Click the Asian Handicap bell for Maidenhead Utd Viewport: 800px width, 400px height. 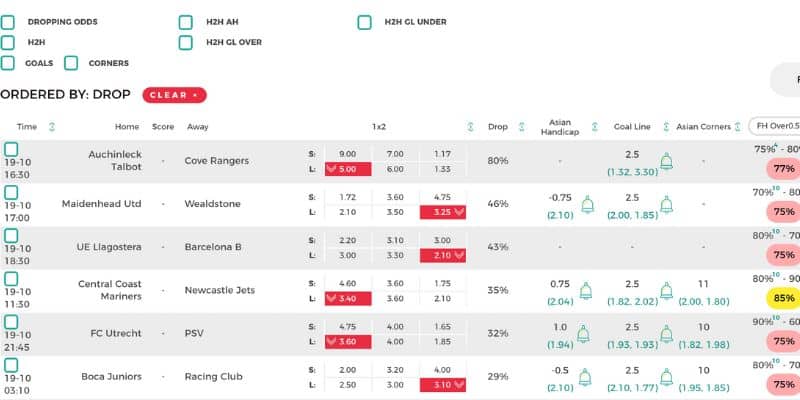587,205
